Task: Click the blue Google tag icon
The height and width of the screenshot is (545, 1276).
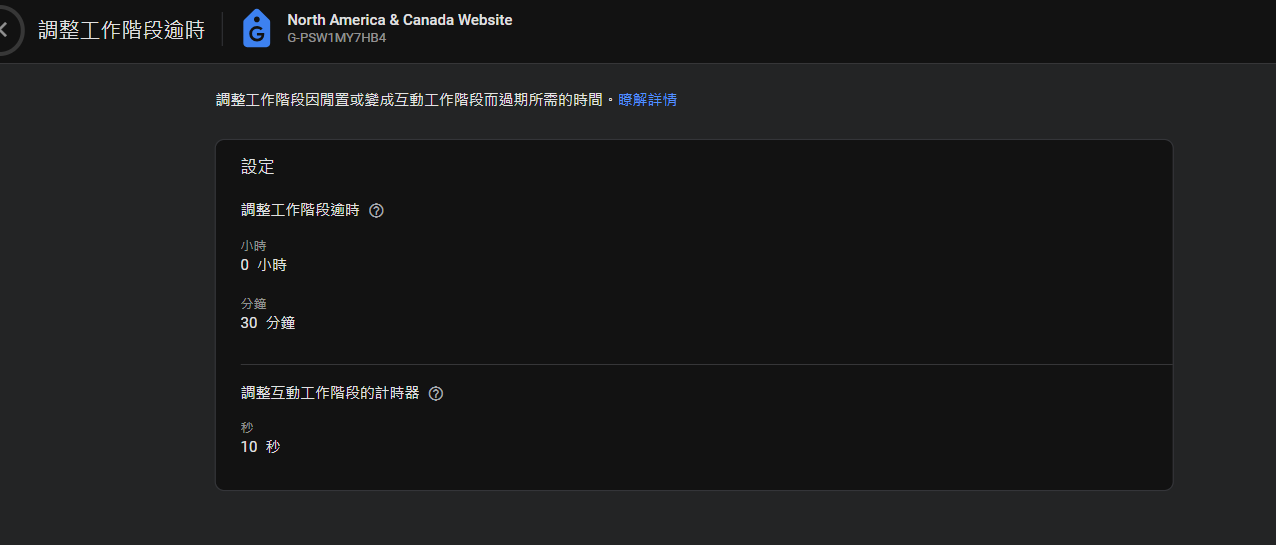Action: (x=257, y=29)
